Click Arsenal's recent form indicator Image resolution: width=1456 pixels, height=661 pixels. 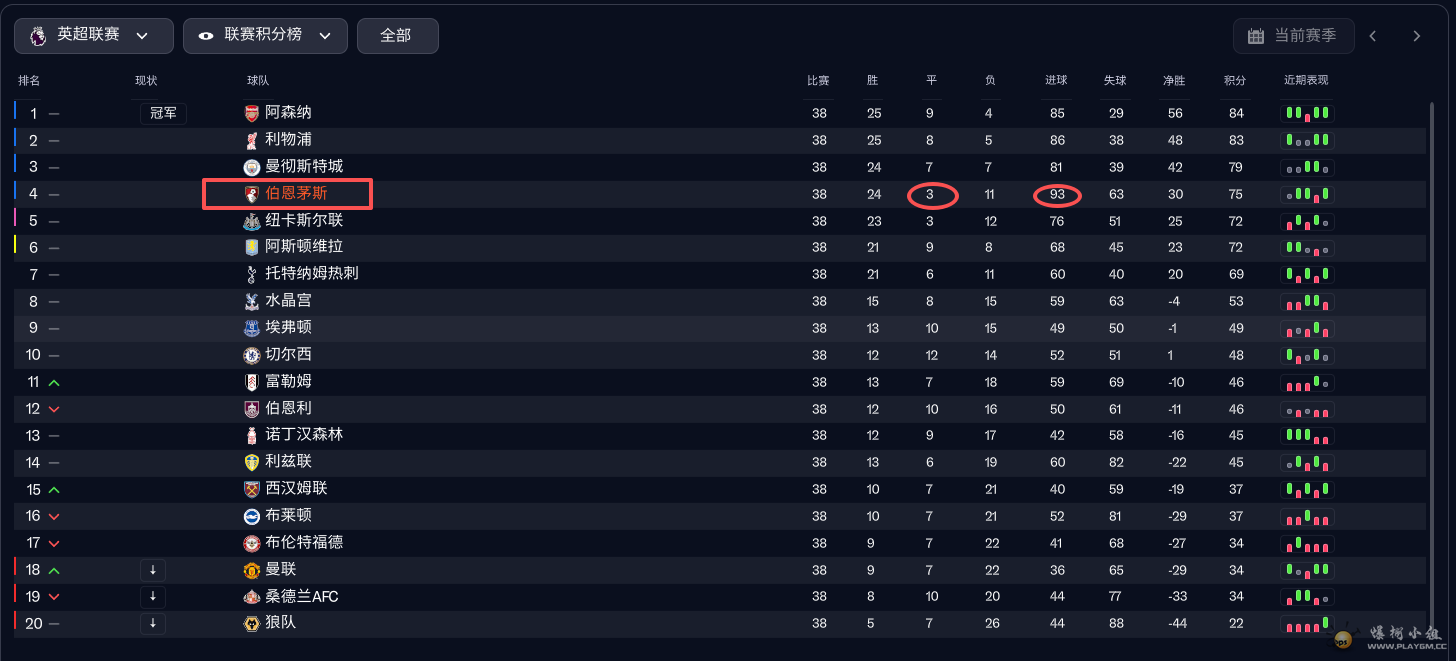[1307, 113]
